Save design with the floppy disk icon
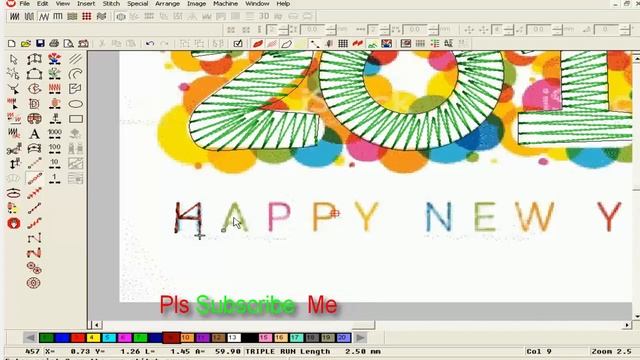Image resolution: width=640 pixels, height=360 pixels. [40, 43]
